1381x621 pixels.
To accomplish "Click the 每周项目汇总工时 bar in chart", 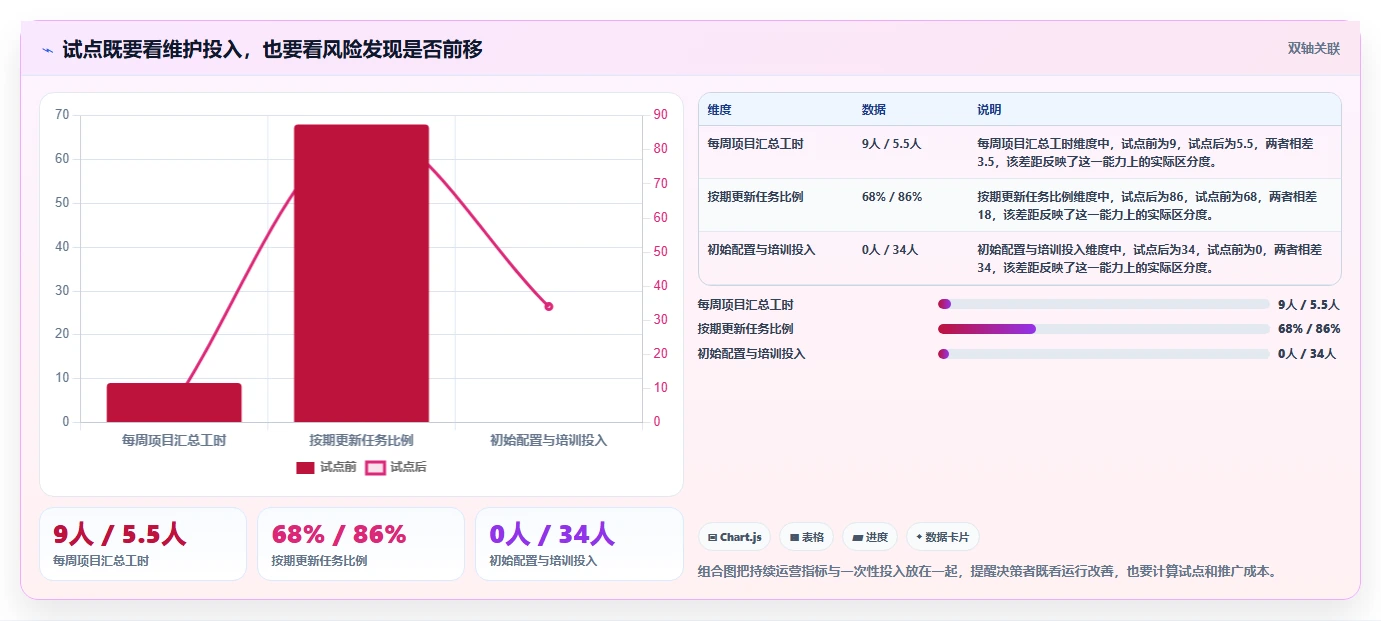I will (x=174, y=402).
